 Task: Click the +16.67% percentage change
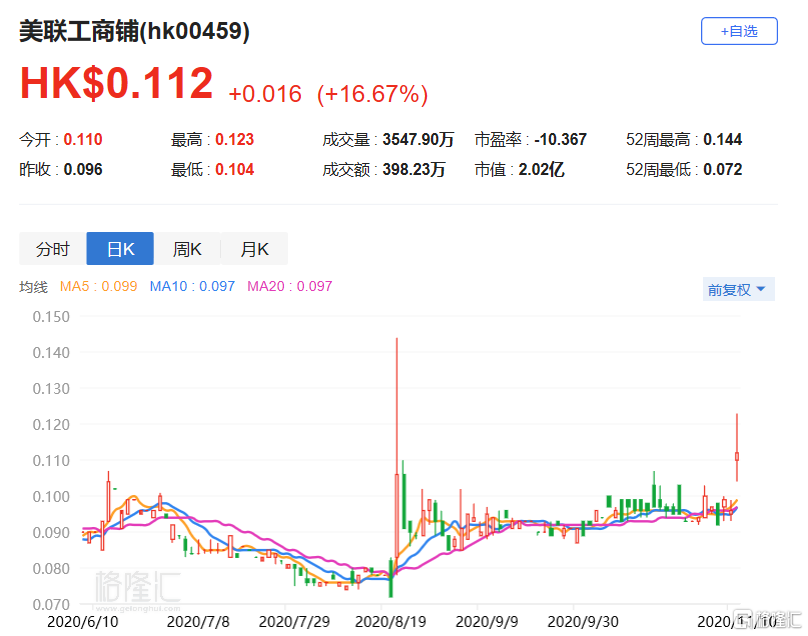point(372,94)
